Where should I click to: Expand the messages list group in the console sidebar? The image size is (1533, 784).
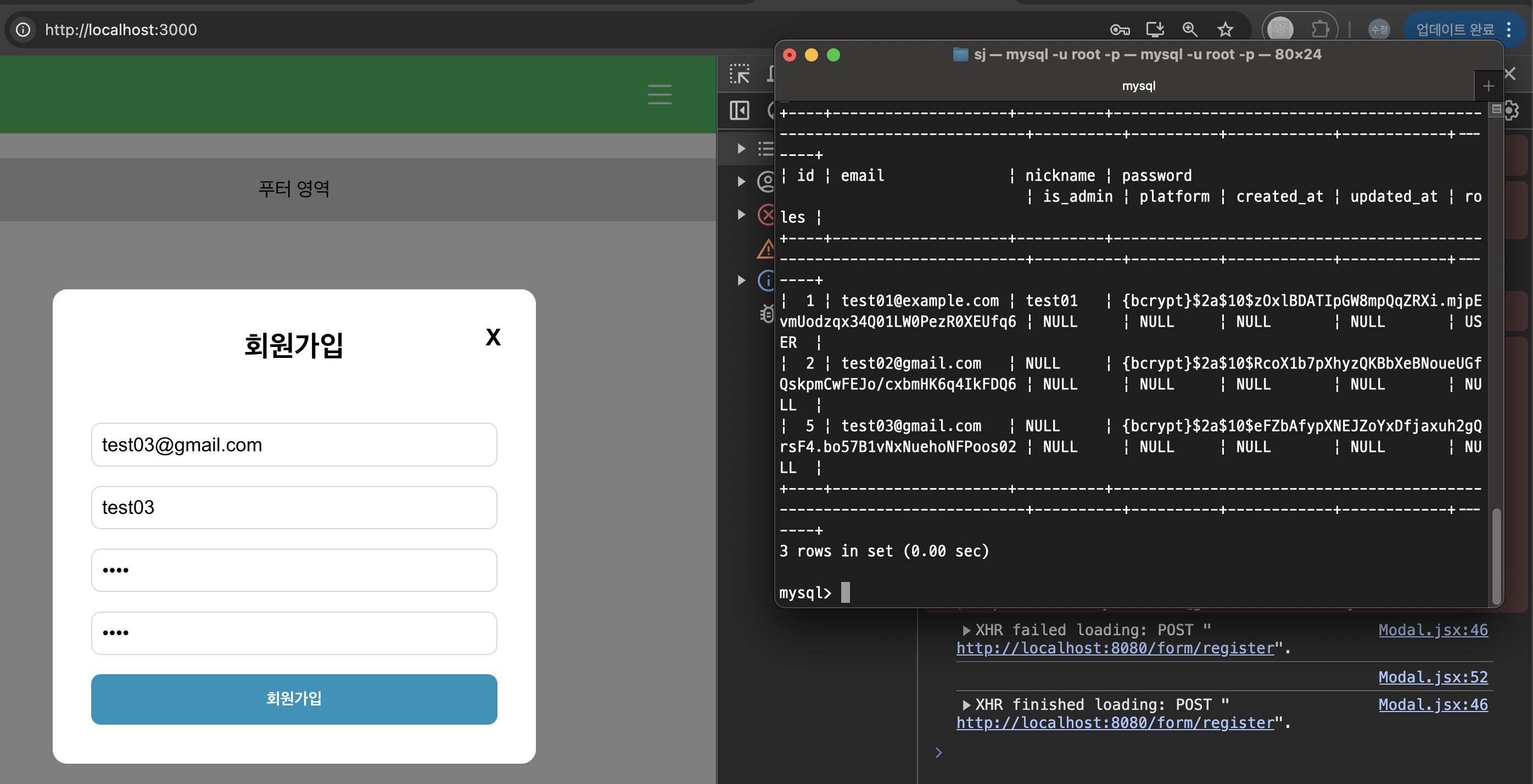[x=741, y=148]
